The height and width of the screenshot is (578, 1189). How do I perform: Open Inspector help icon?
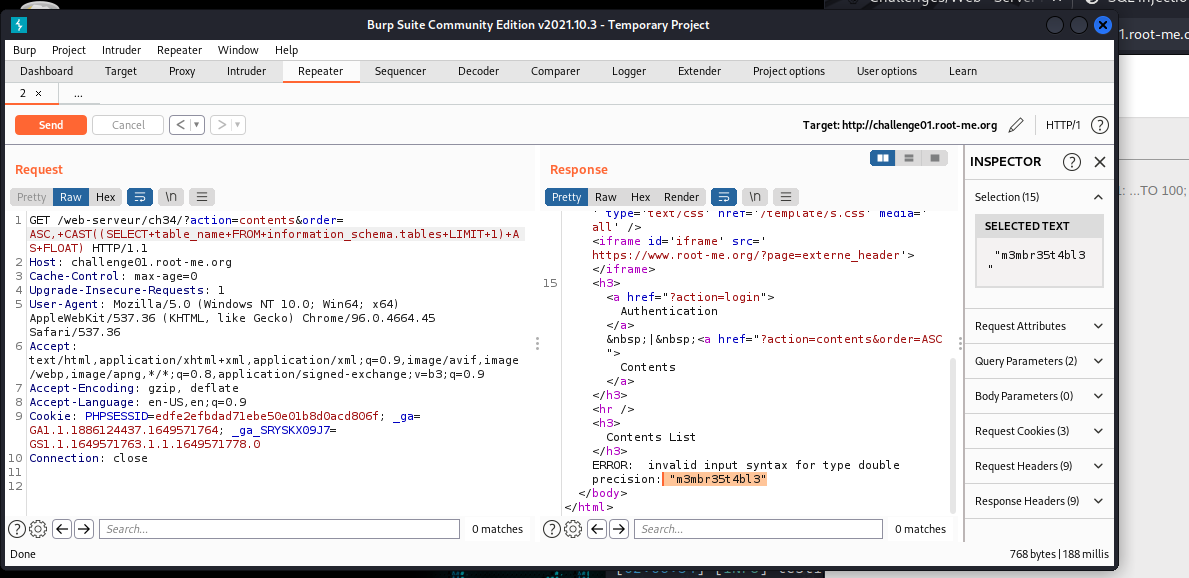(x=1071, y=162)
